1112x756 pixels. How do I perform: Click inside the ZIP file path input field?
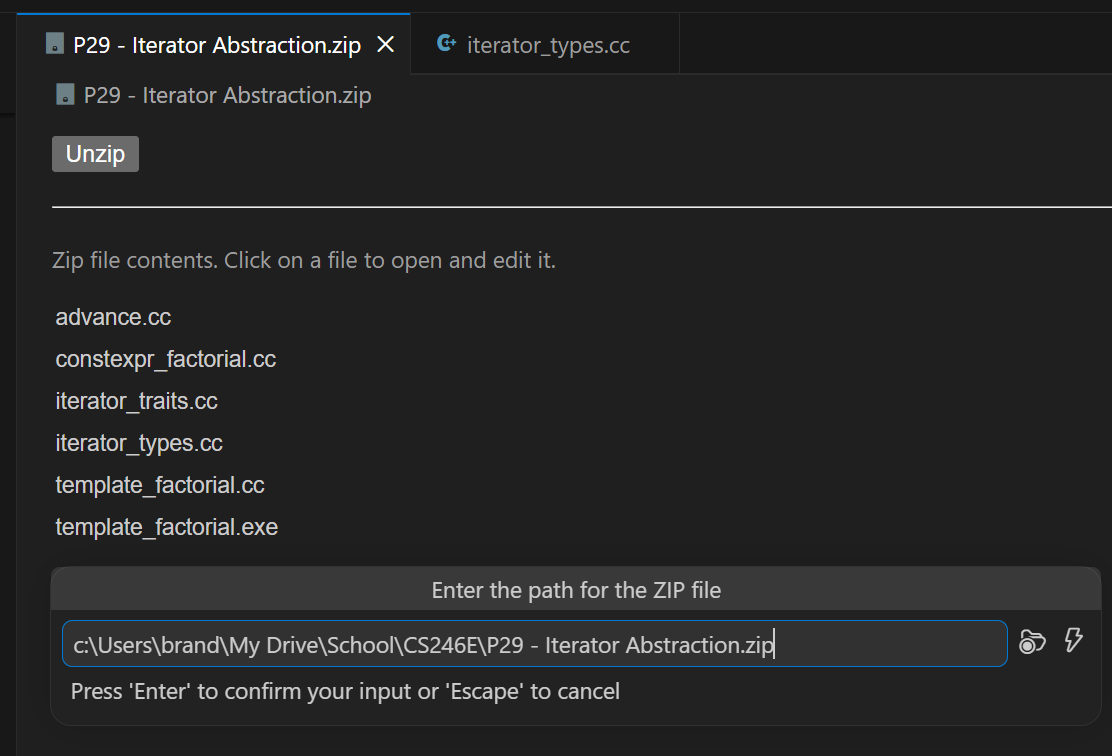535,644
